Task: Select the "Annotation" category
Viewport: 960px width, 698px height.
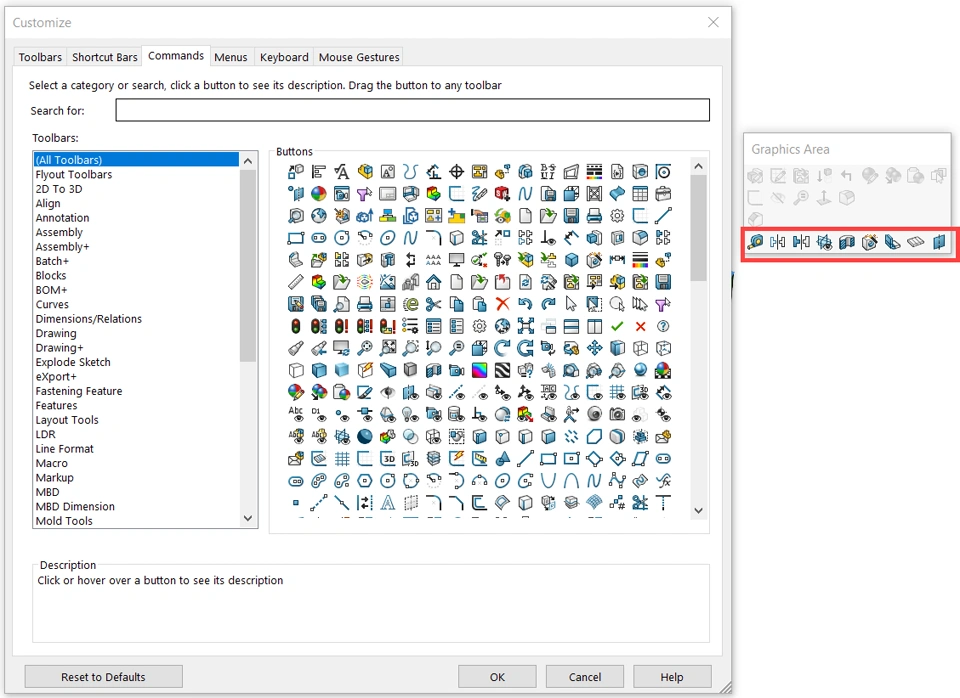Action: [x=62, y=218]
